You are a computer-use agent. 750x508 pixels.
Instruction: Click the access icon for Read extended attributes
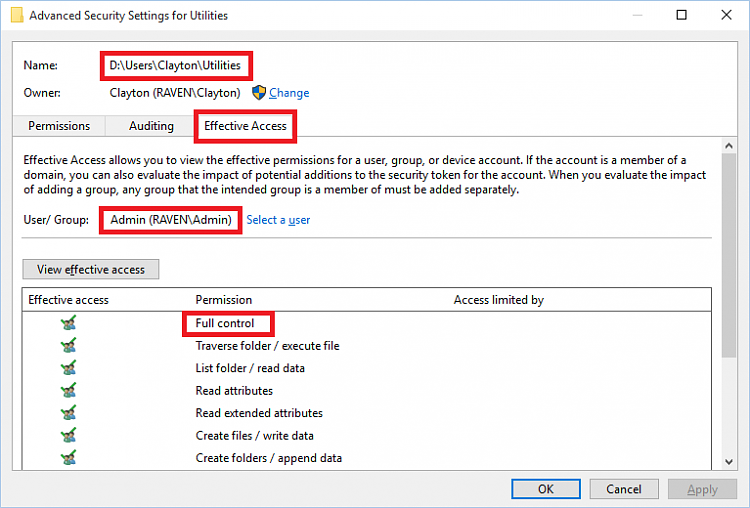tap(68, 413)
